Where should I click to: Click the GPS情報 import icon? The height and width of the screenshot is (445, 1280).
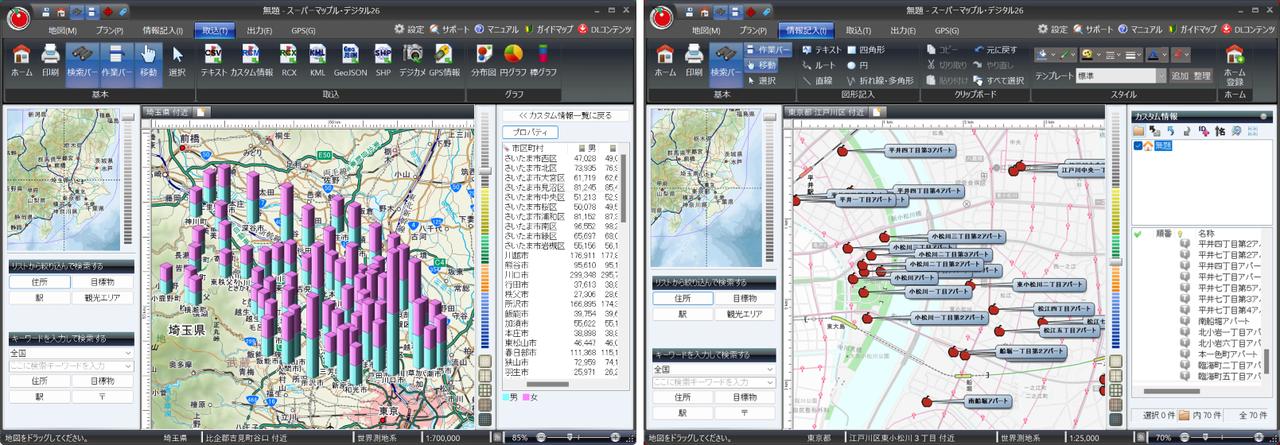pos(444,60)
